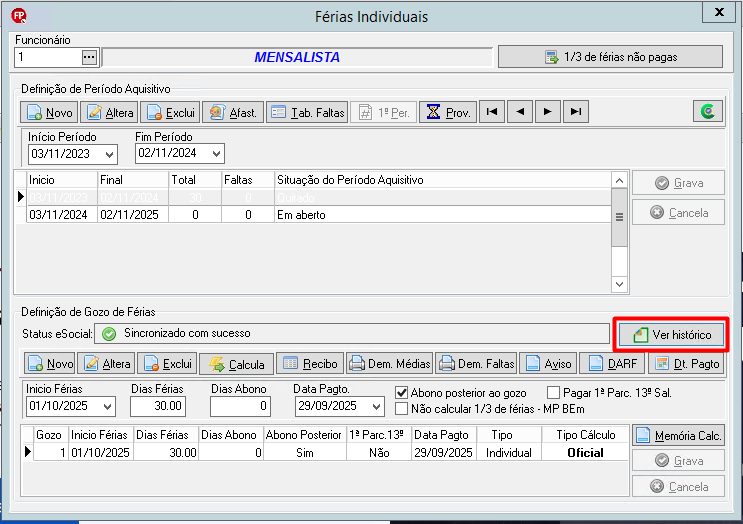Click scroll down arrow in periods grid

click(x=619, y=284)
